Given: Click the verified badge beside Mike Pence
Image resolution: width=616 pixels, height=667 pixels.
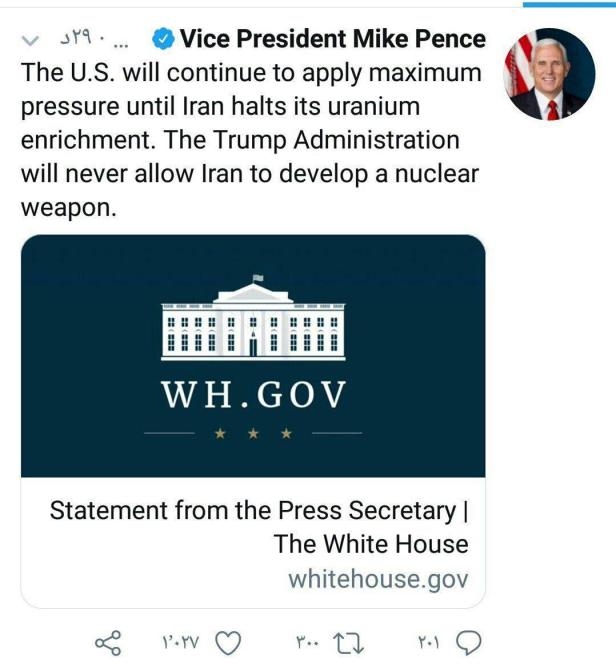Looking at the screenshot, I should pos(162,40).
